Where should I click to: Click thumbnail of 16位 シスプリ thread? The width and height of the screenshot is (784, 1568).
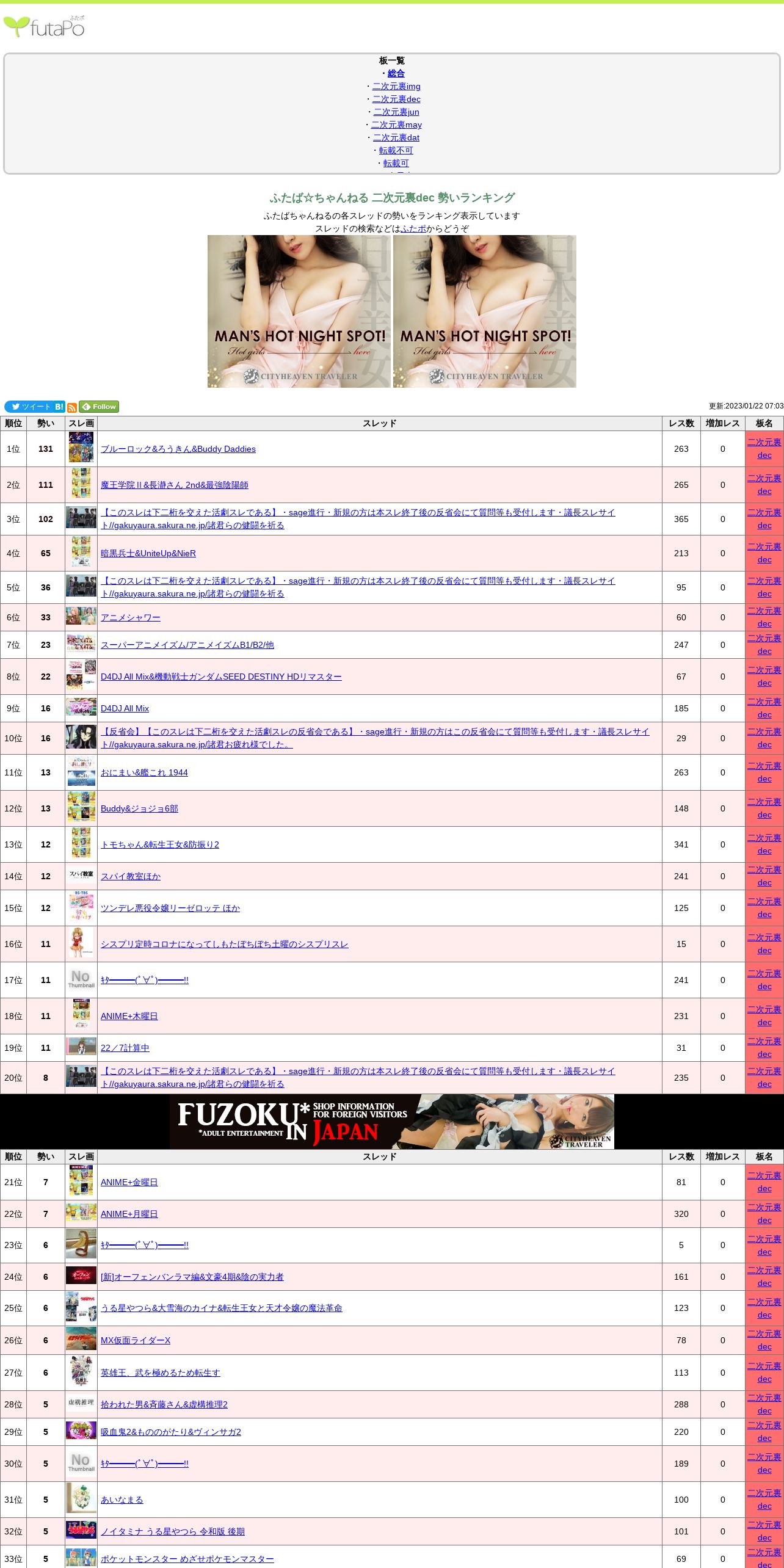81,943
